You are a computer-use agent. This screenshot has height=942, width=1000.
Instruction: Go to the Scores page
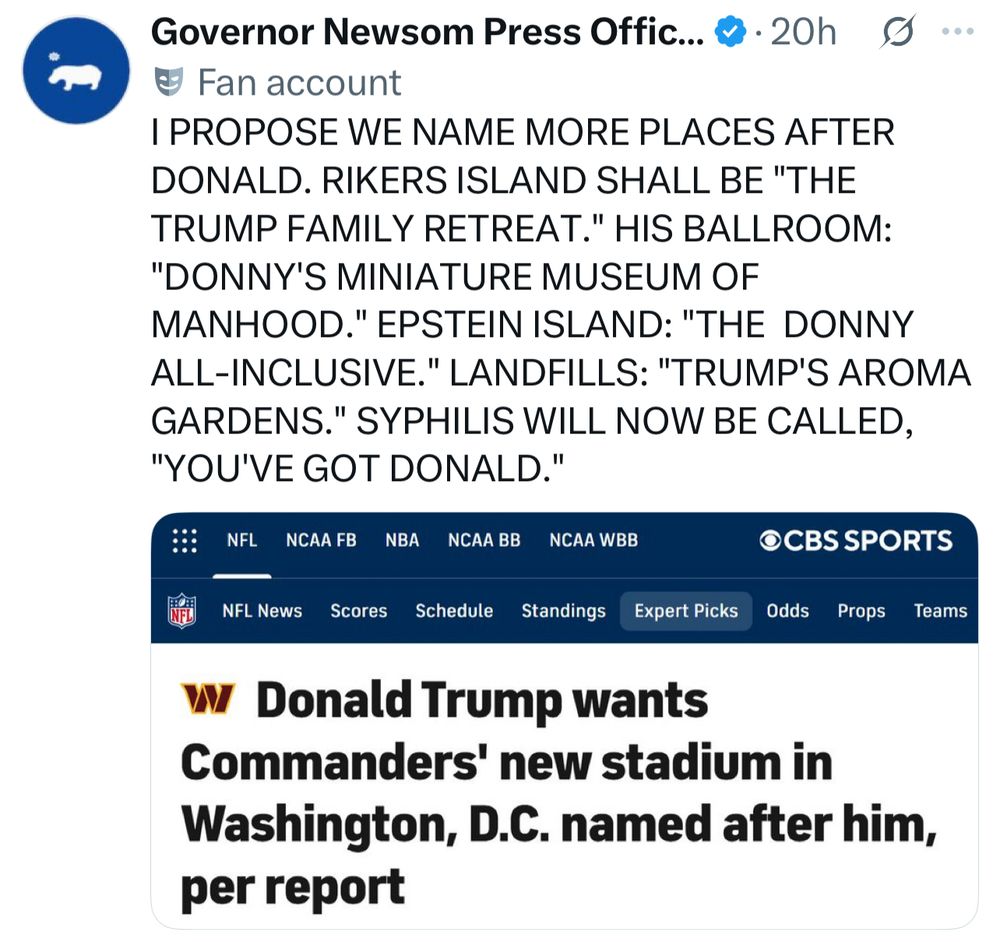[x=358, y=611]
